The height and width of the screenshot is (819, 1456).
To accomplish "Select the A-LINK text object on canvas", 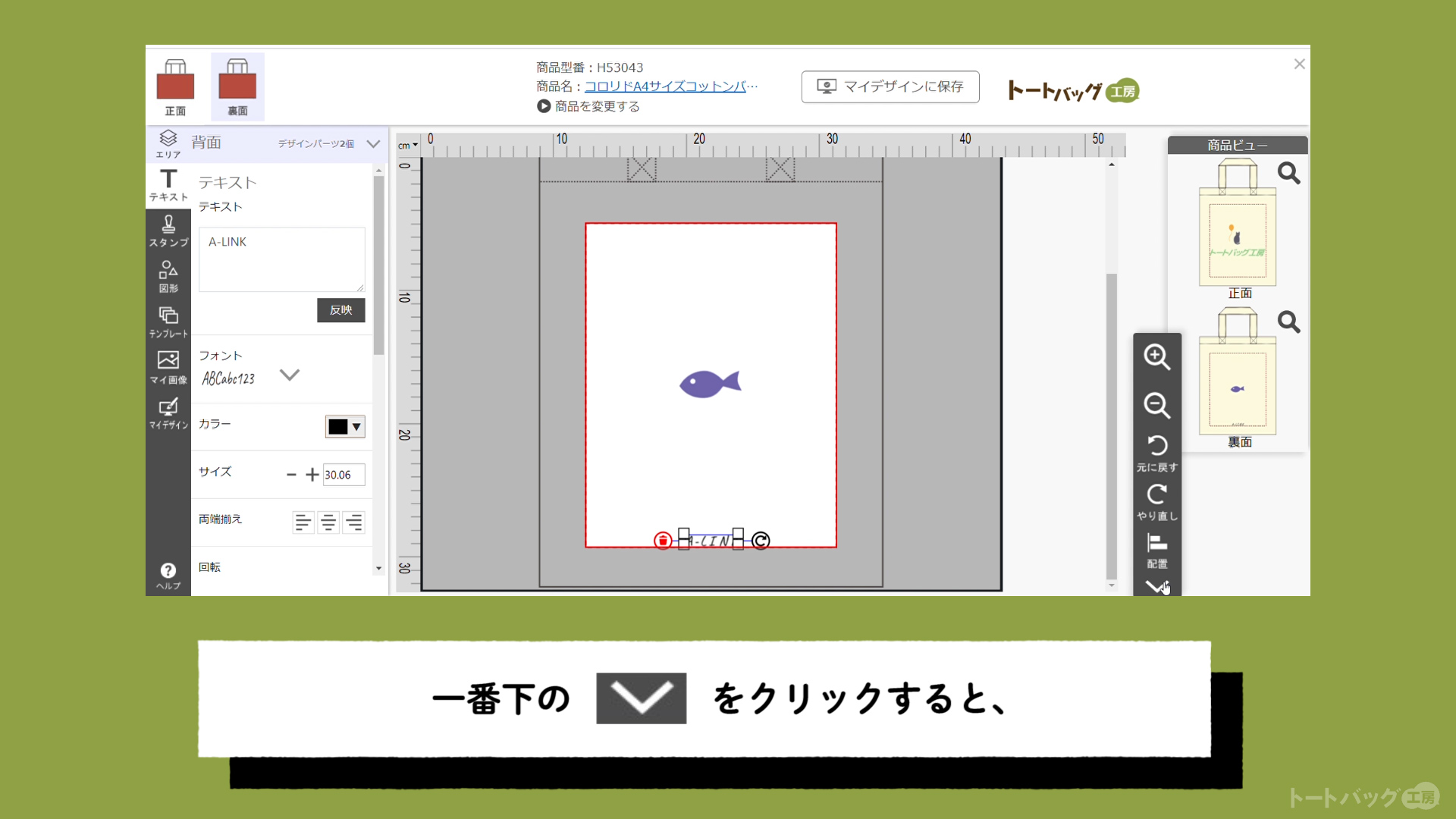I will (x=711, y=541).
